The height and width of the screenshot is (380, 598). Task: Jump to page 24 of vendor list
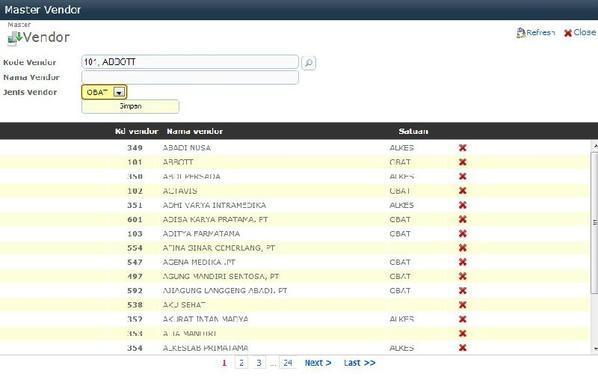pyautogui.click(x=288, y=363)
